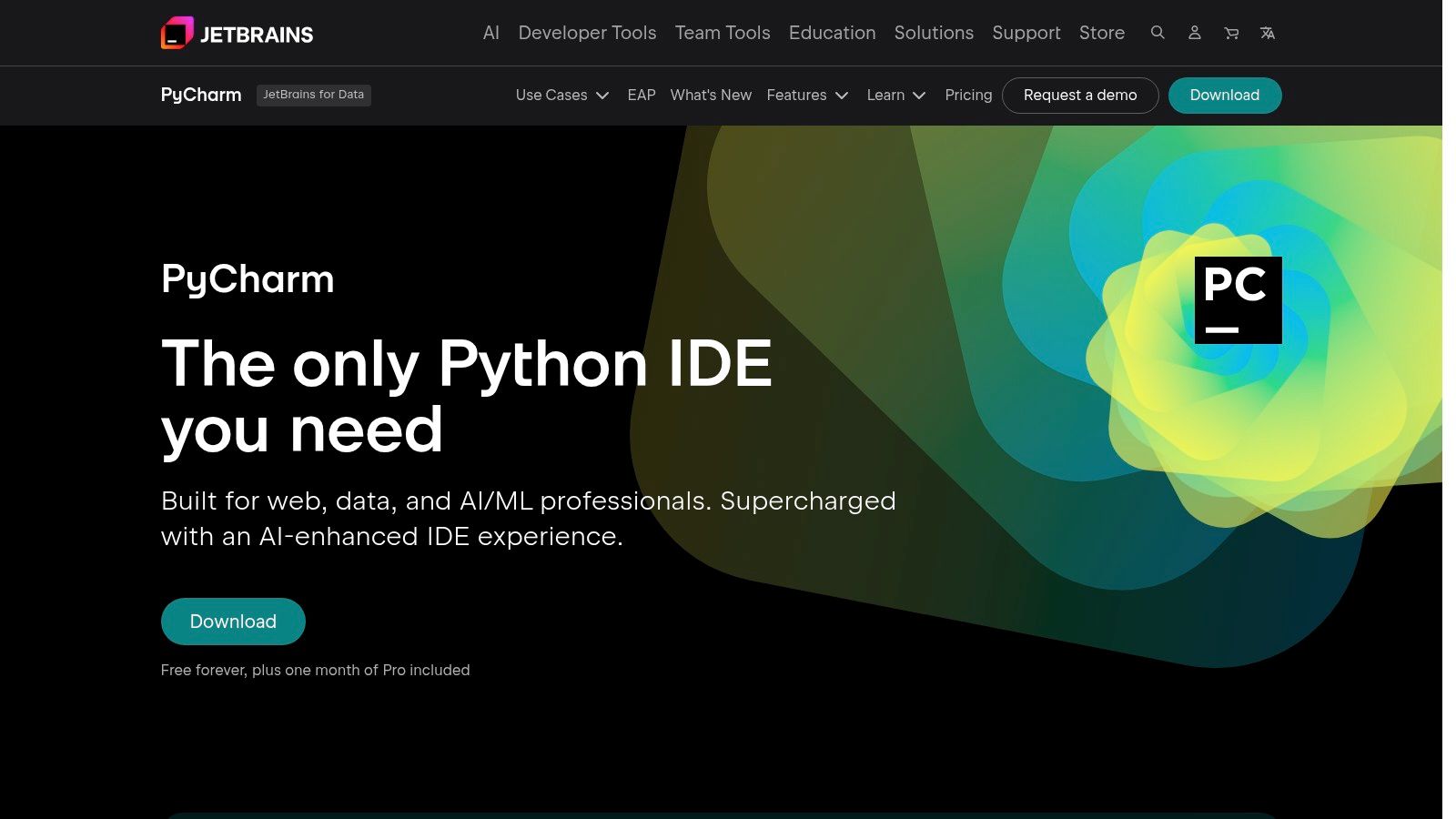Navigate to the Solutions menu

(x=934, y=33)
